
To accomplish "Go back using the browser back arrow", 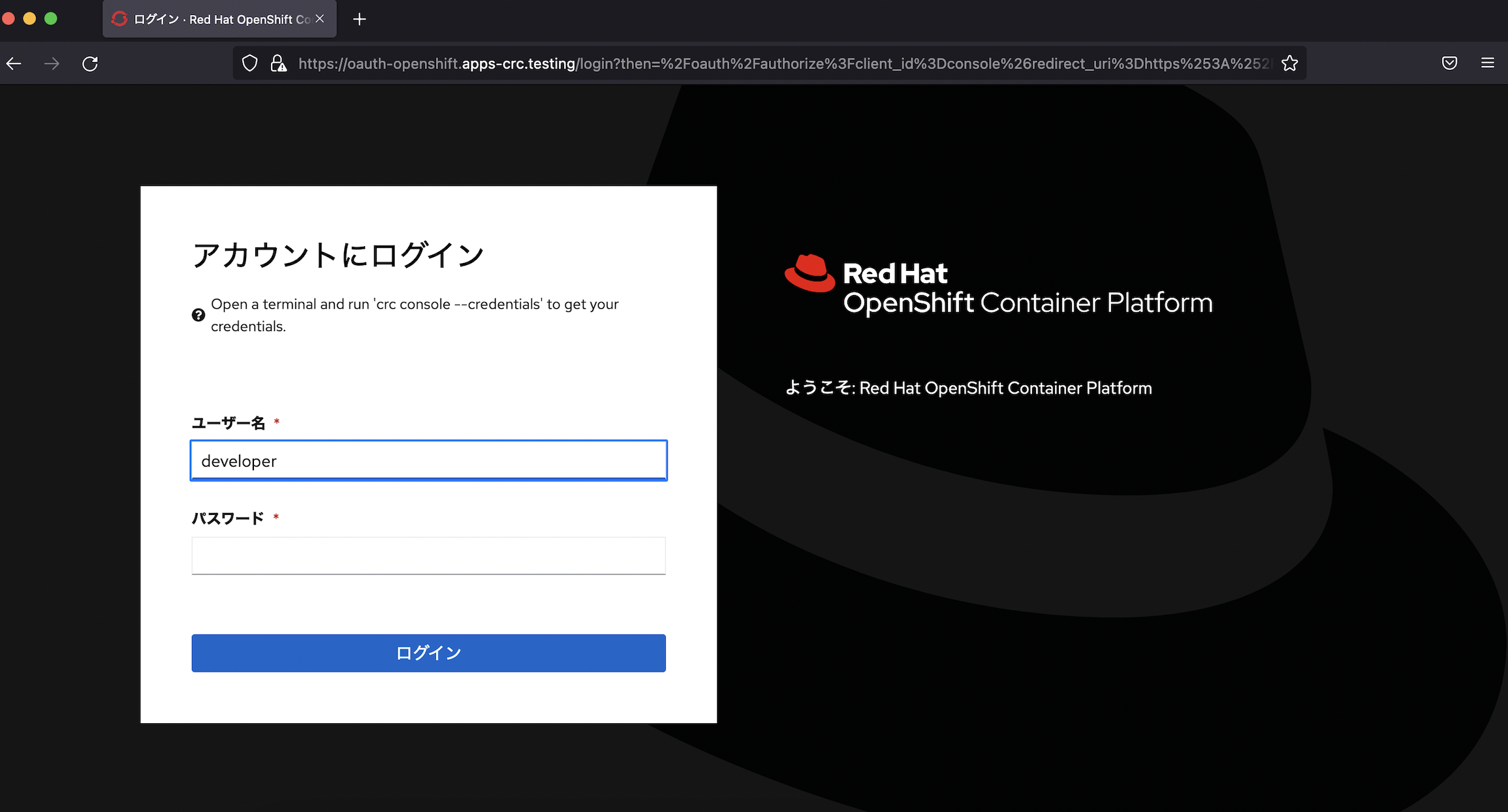I will (14, 63).
